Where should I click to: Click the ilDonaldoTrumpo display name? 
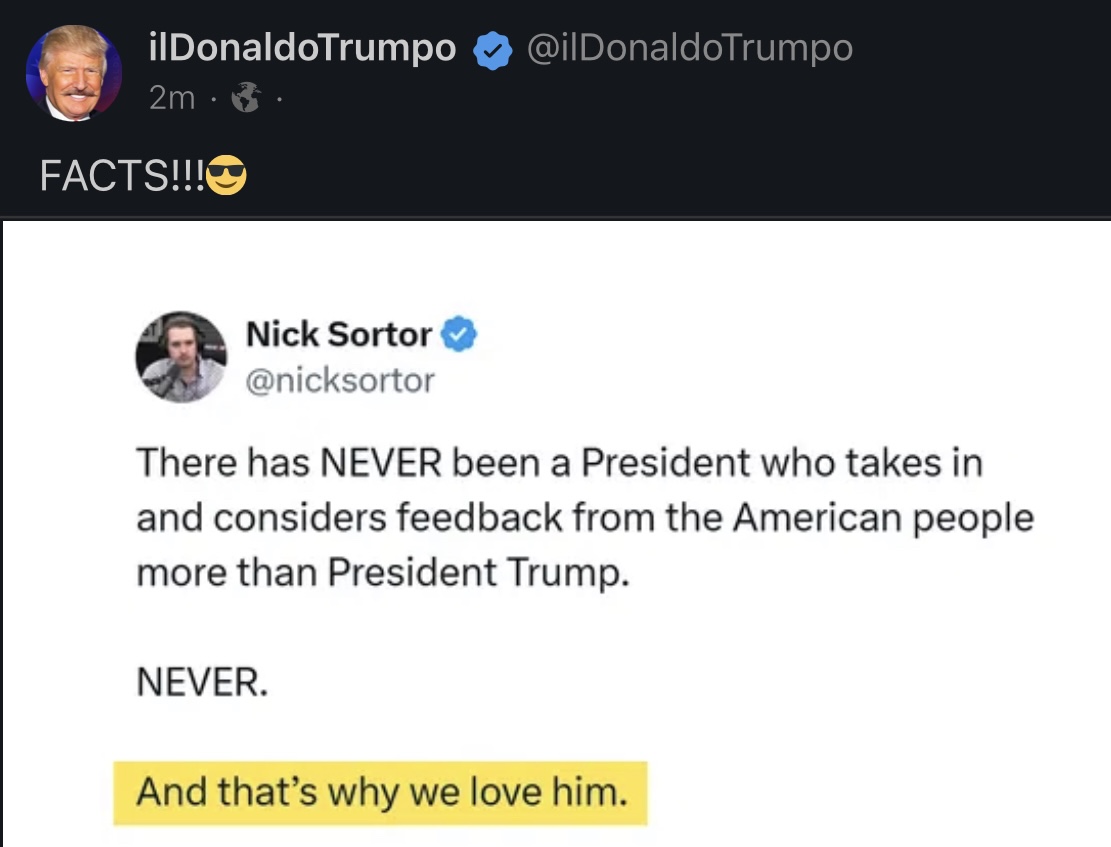[301, 48]
